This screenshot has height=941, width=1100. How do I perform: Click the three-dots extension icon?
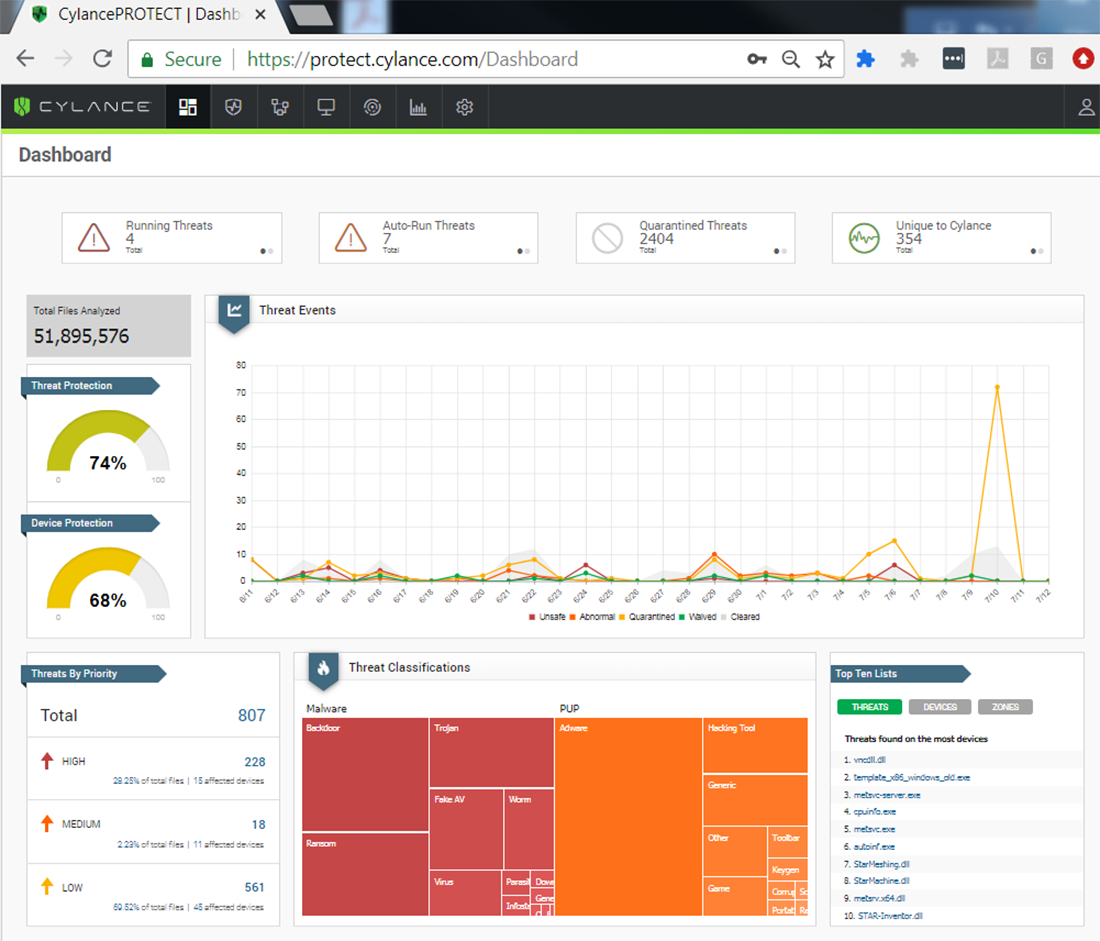tap(953, 58)
